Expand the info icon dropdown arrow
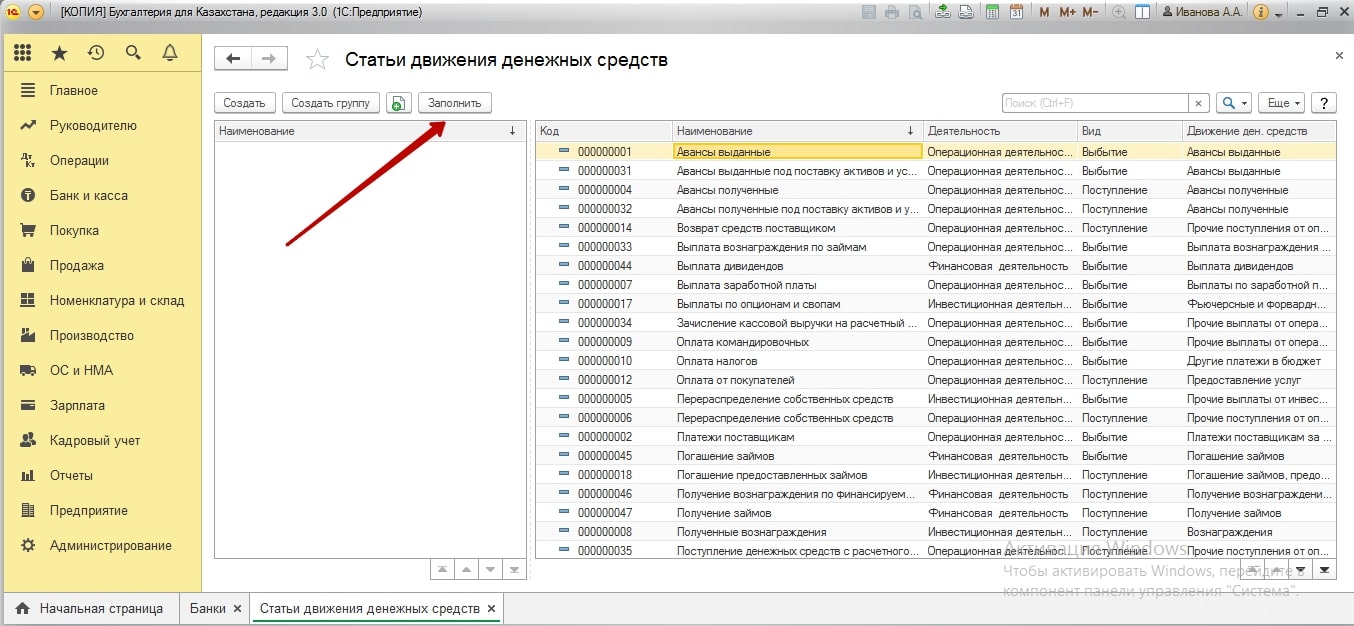 1280,12
